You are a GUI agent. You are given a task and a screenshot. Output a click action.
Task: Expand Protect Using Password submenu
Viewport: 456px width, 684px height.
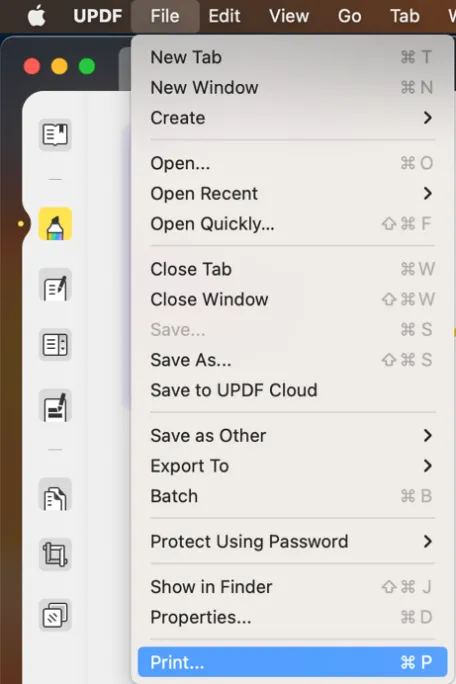click(291, 541)
